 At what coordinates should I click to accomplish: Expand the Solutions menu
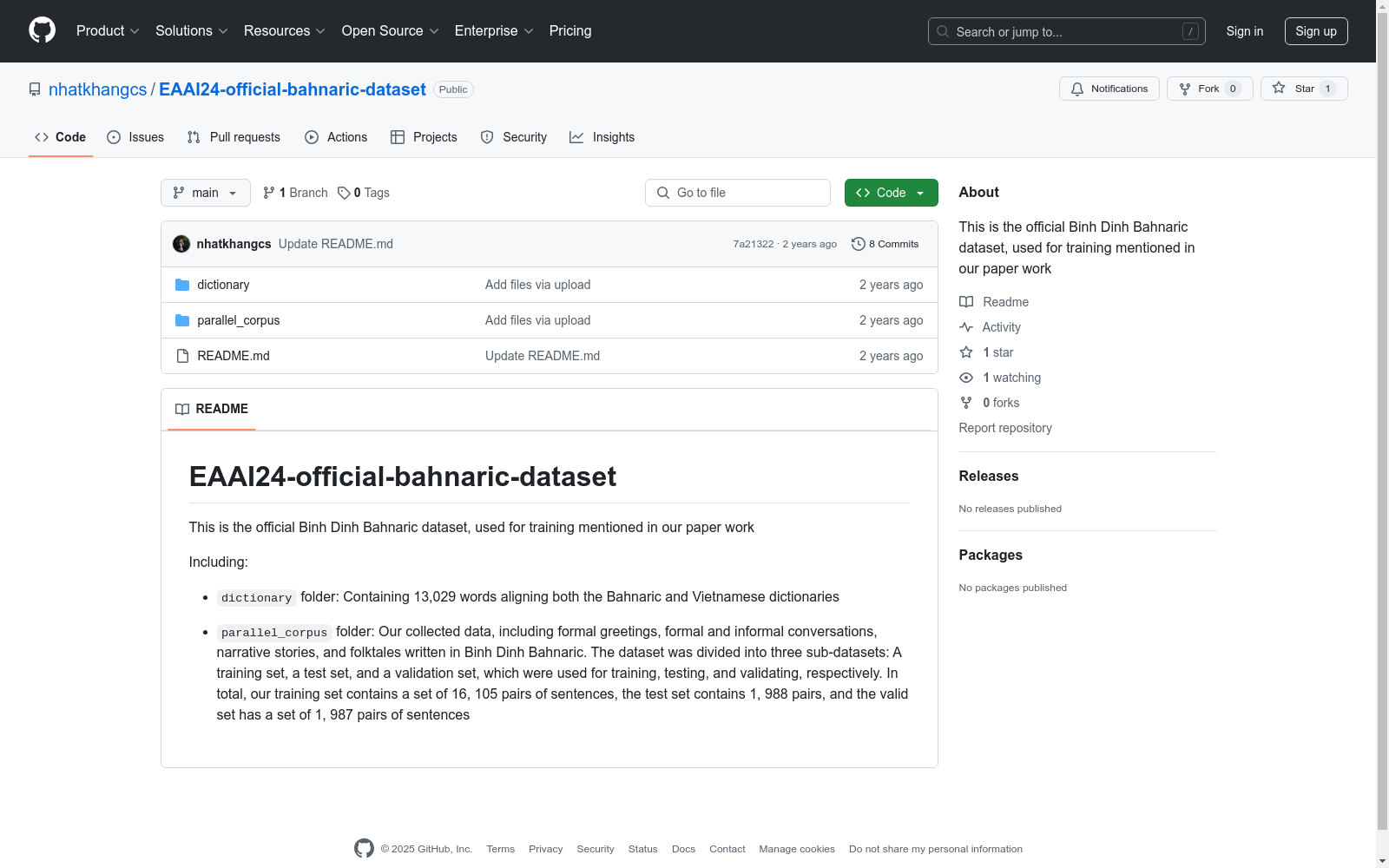192,30
